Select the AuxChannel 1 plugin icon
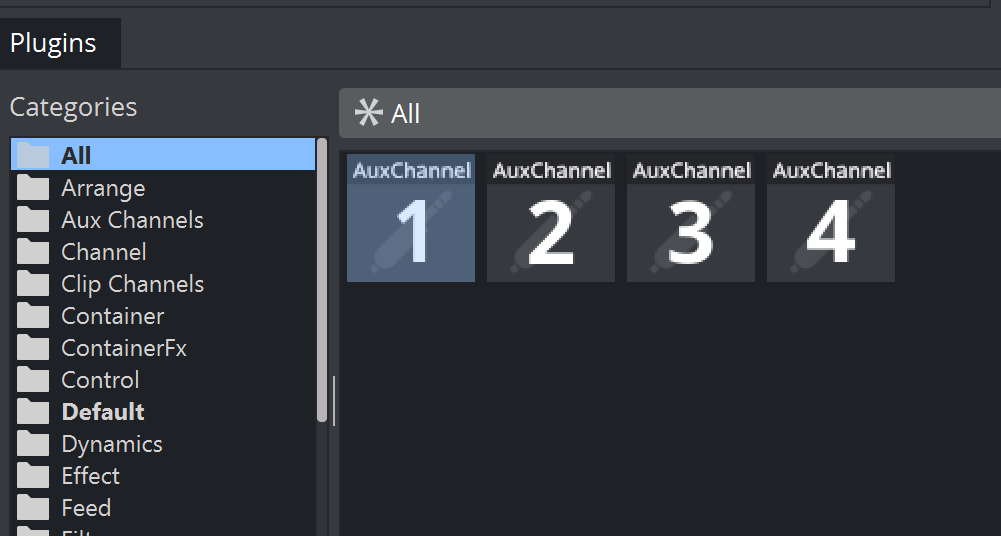The width and height of the screenshot is (1001, 536). (x=411, y=218)
